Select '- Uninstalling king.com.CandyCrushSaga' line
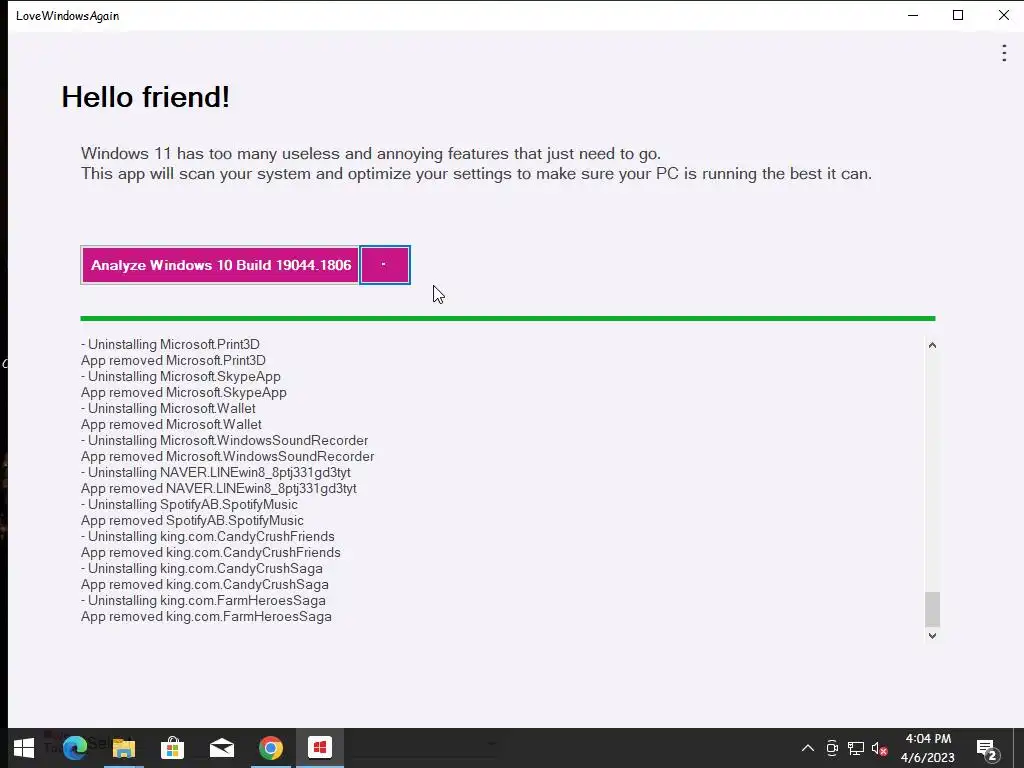Viewport: 1024px width, 768px height. [202, 569]
